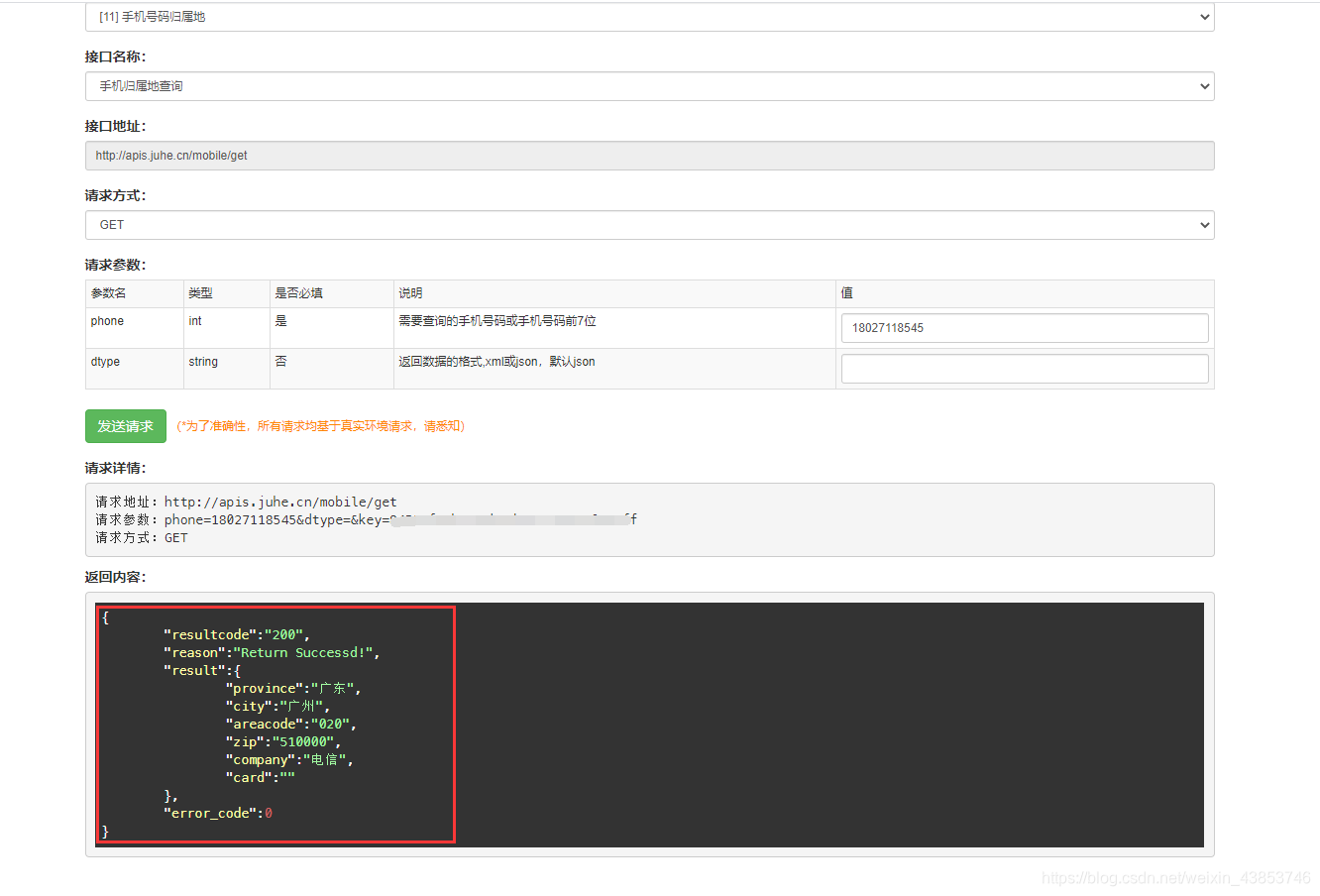Viewport: 1320px width, 896px height.
Task: Click the orange note about 真实环境请求
Action: [321, 426]
